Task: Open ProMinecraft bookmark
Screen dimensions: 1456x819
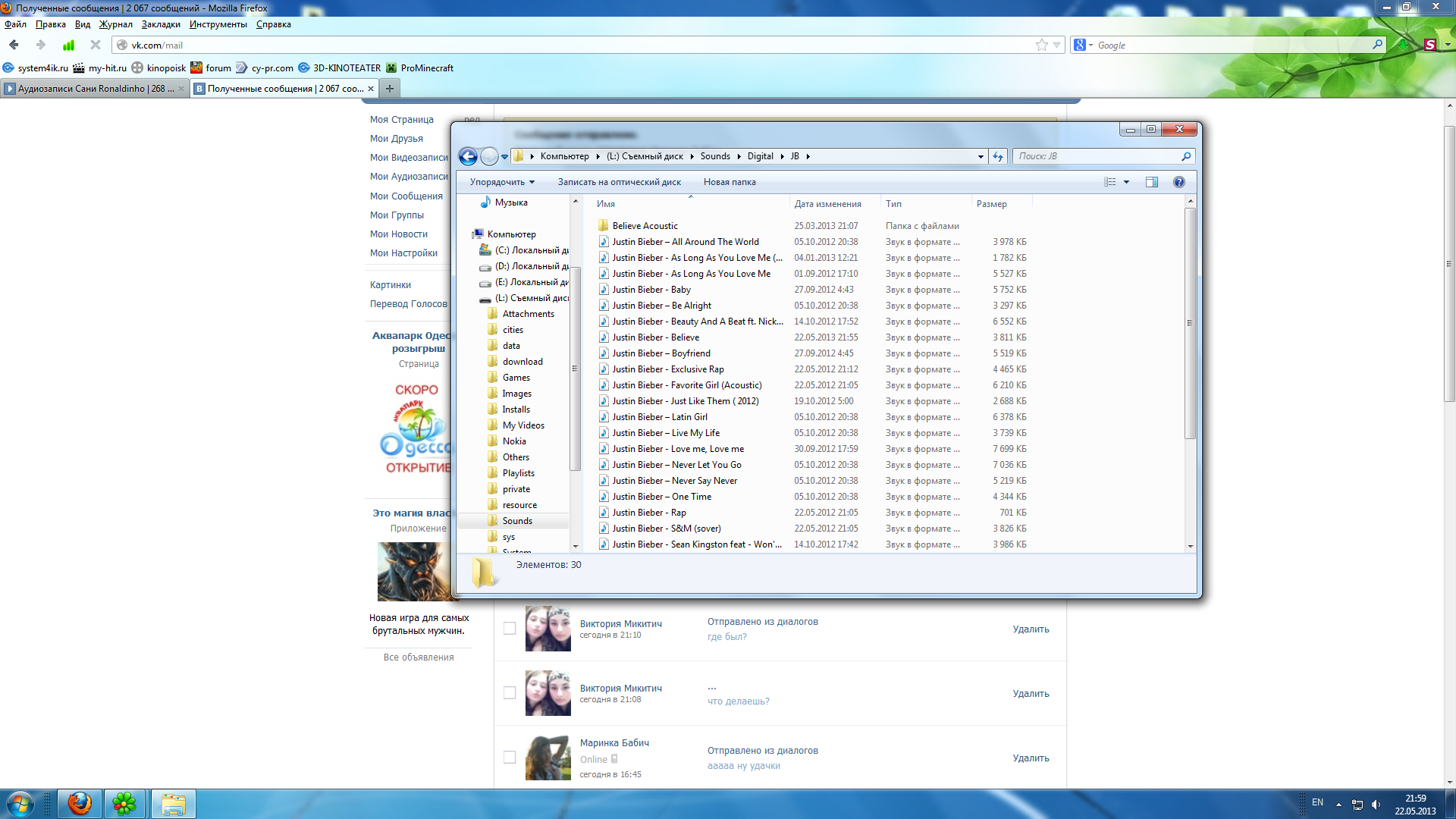Action: 419,67
